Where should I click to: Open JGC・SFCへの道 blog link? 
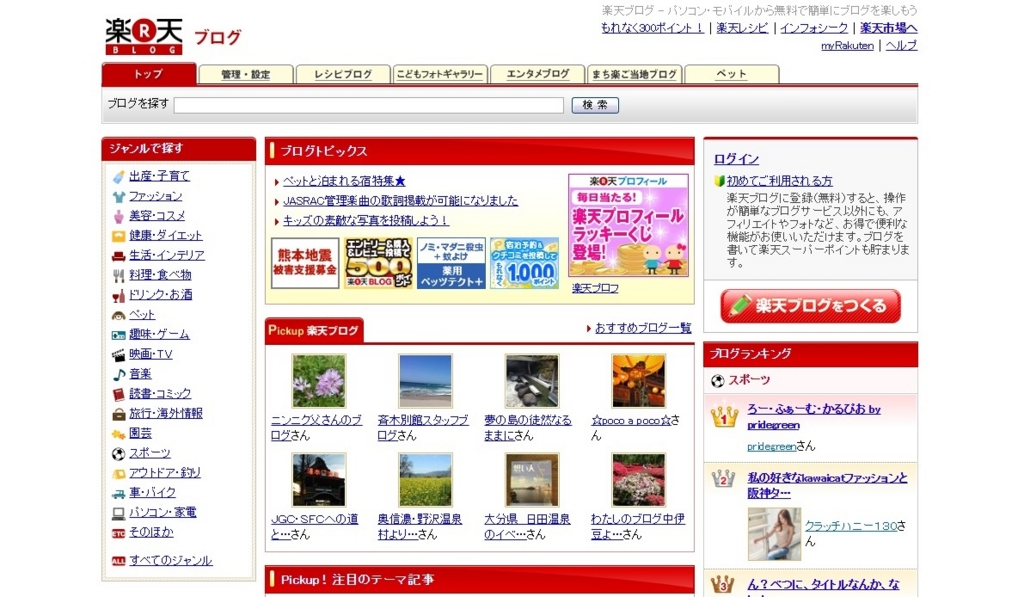coord(314,526)
